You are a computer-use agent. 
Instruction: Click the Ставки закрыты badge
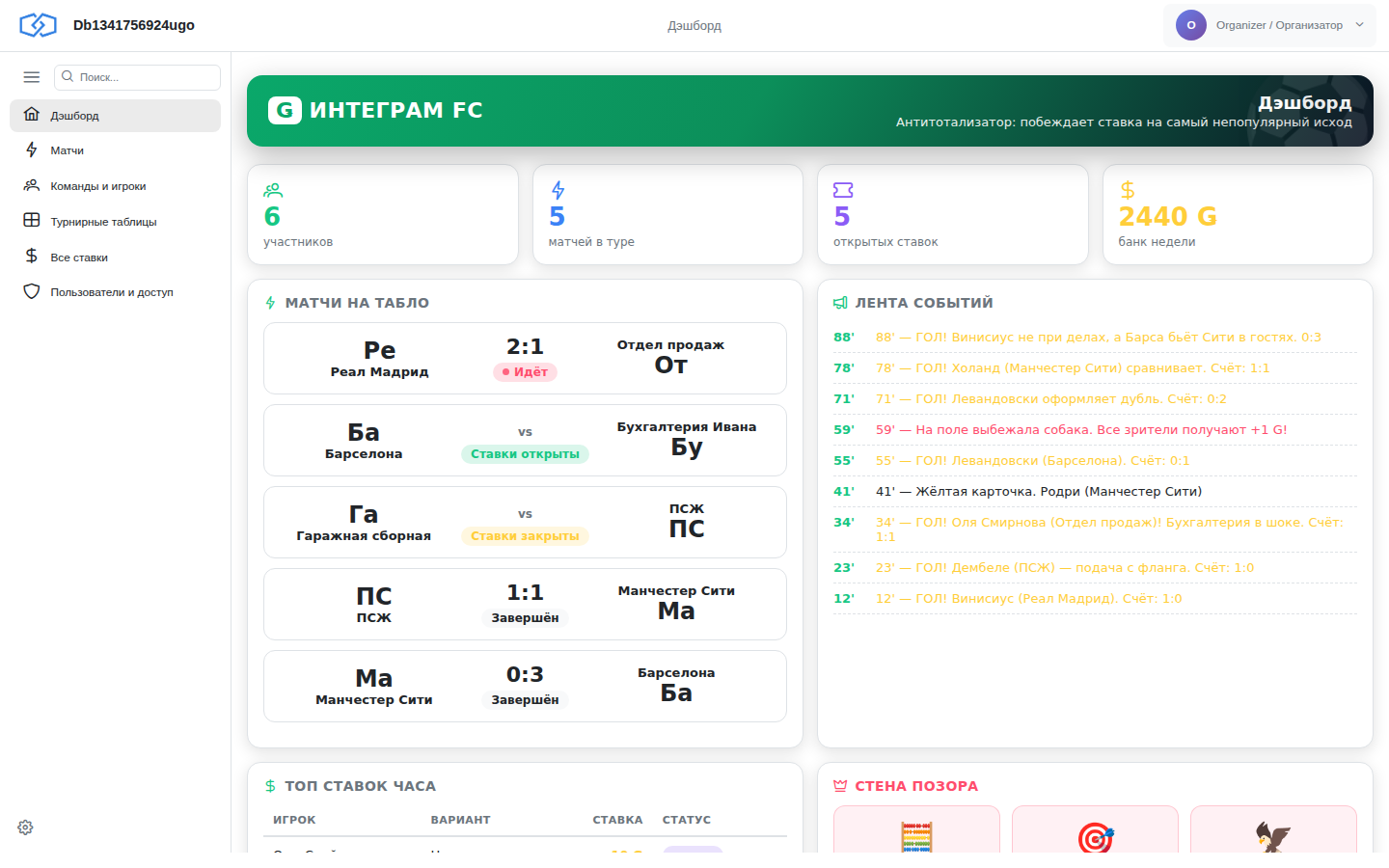click(x=525, y=536)
